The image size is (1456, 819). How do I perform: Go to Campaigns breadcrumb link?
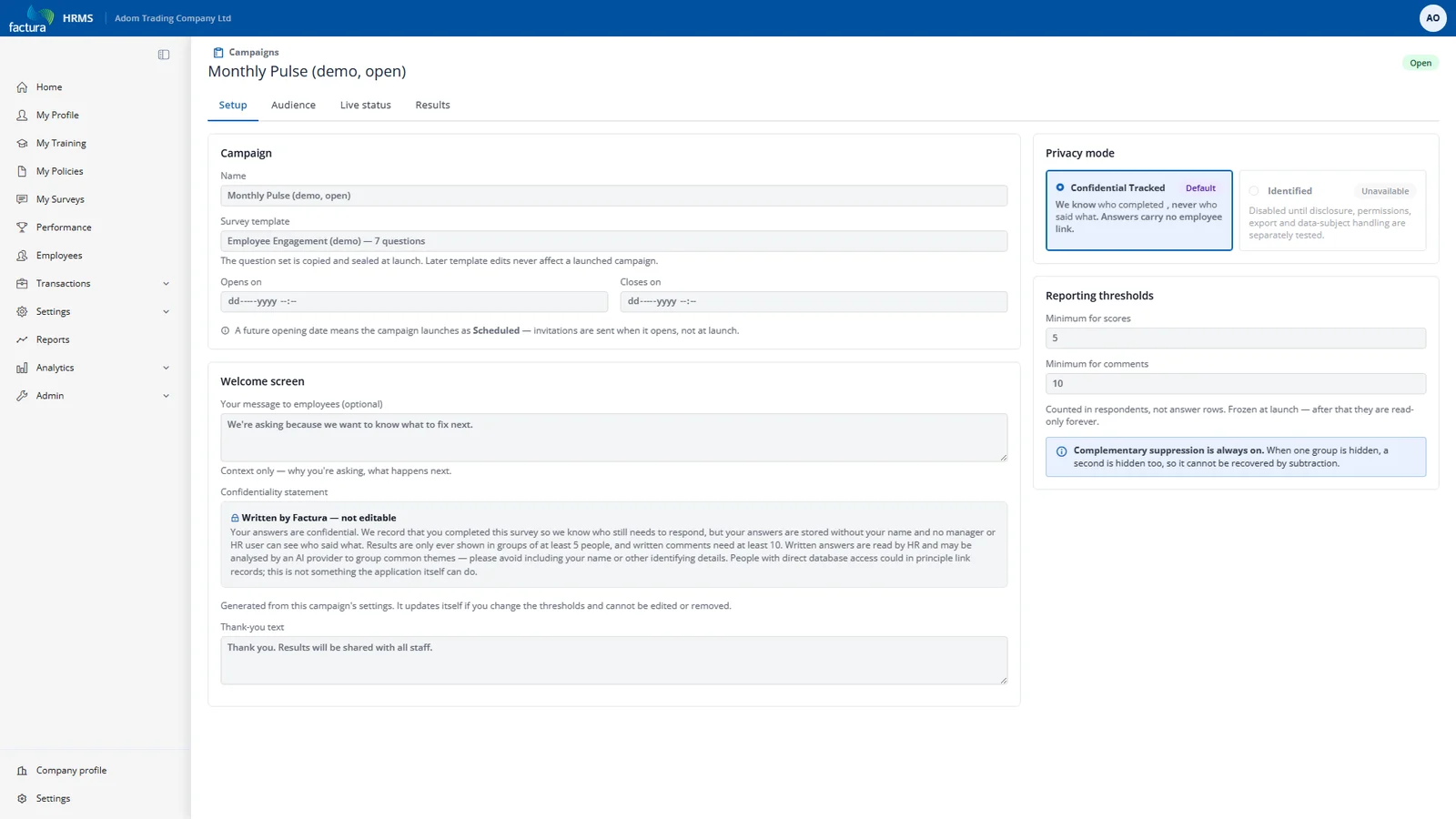pos(254,53)
